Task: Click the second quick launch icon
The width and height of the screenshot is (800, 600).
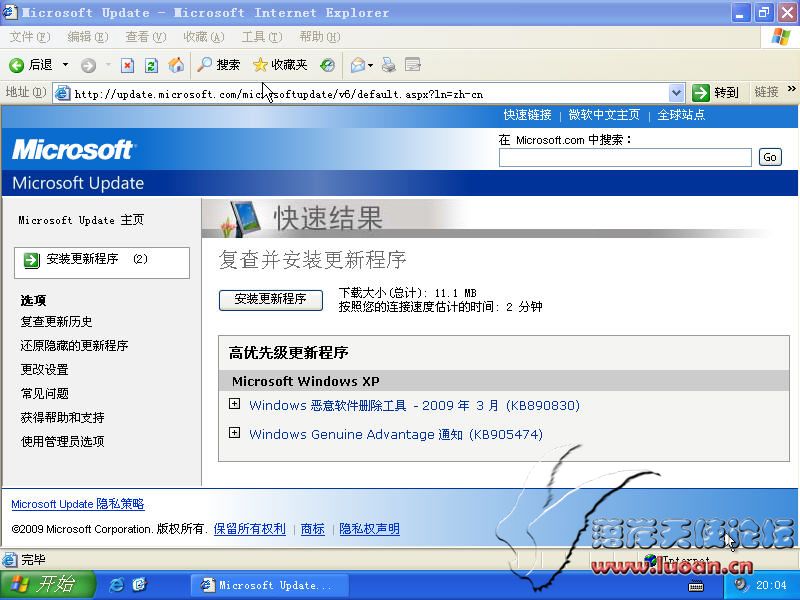Action: tap(139, 585)
